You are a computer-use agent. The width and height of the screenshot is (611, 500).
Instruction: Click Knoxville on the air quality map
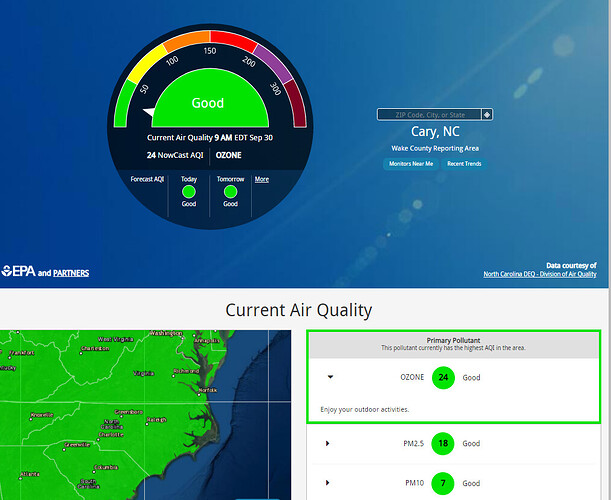click(x=41, y=415)
